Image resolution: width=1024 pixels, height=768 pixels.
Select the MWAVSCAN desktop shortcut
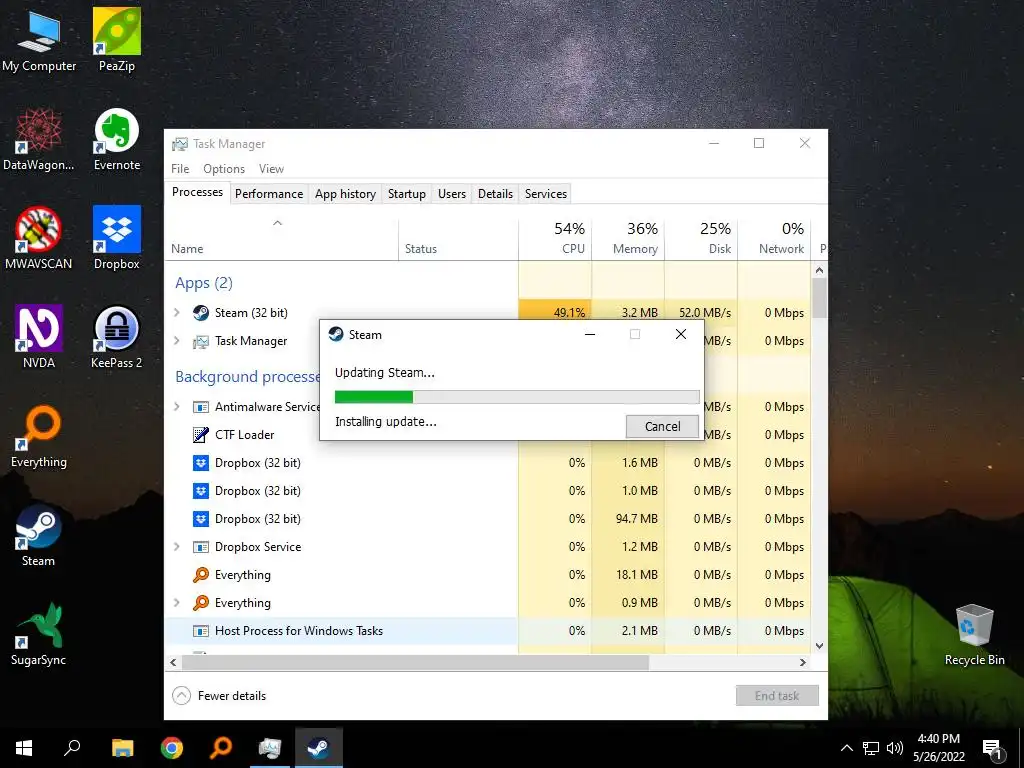click(x=39, y=238)
